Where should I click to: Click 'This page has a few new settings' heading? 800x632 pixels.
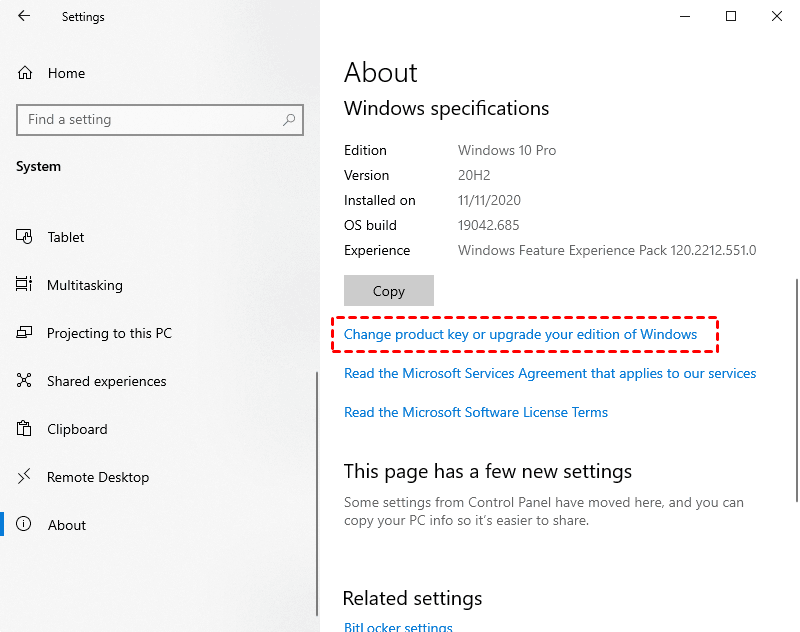click(488, 472)
